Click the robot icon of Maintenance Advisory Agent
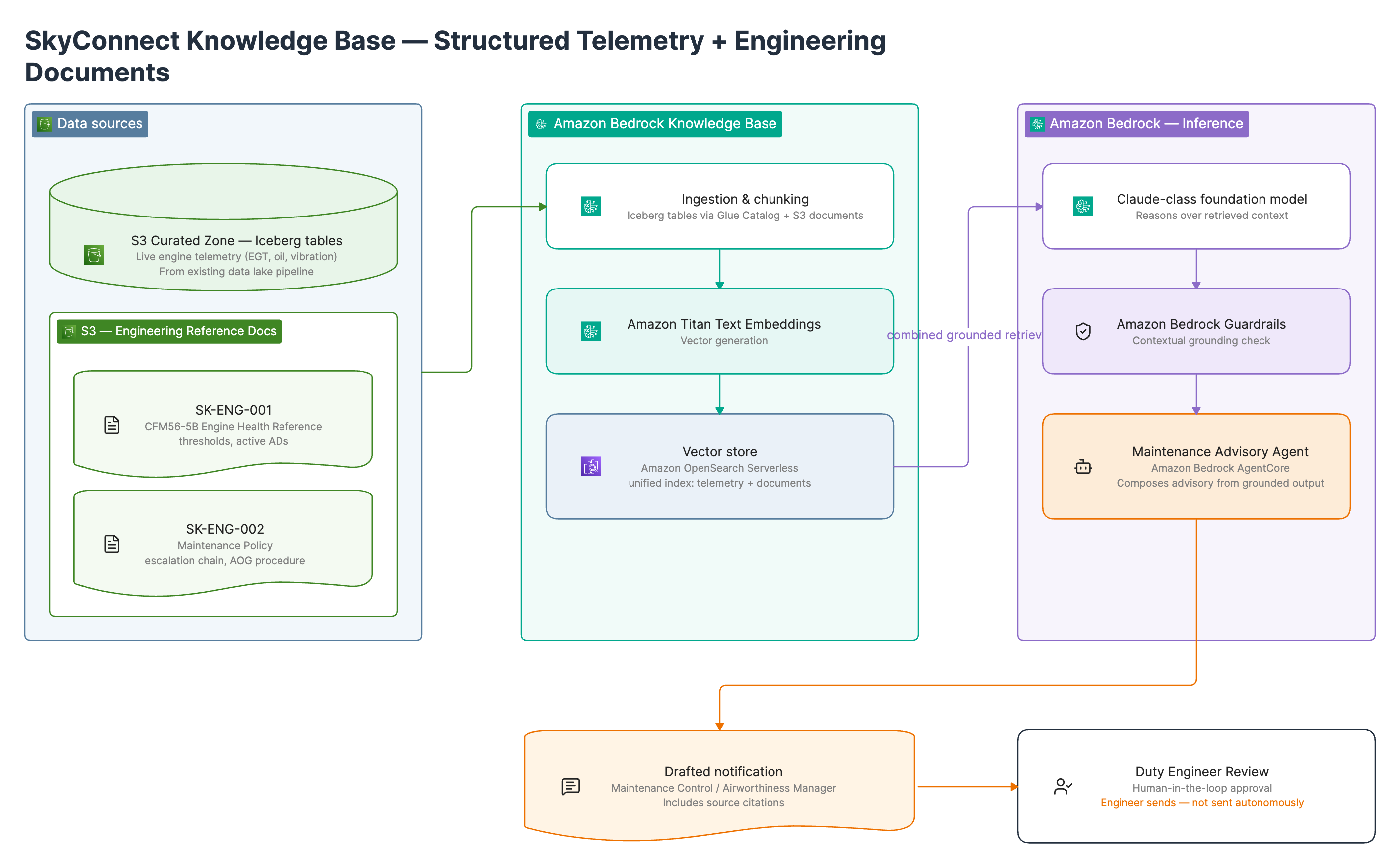Screen dimensions: 1400x868 pyautogui.click(x=1083, y=467)
